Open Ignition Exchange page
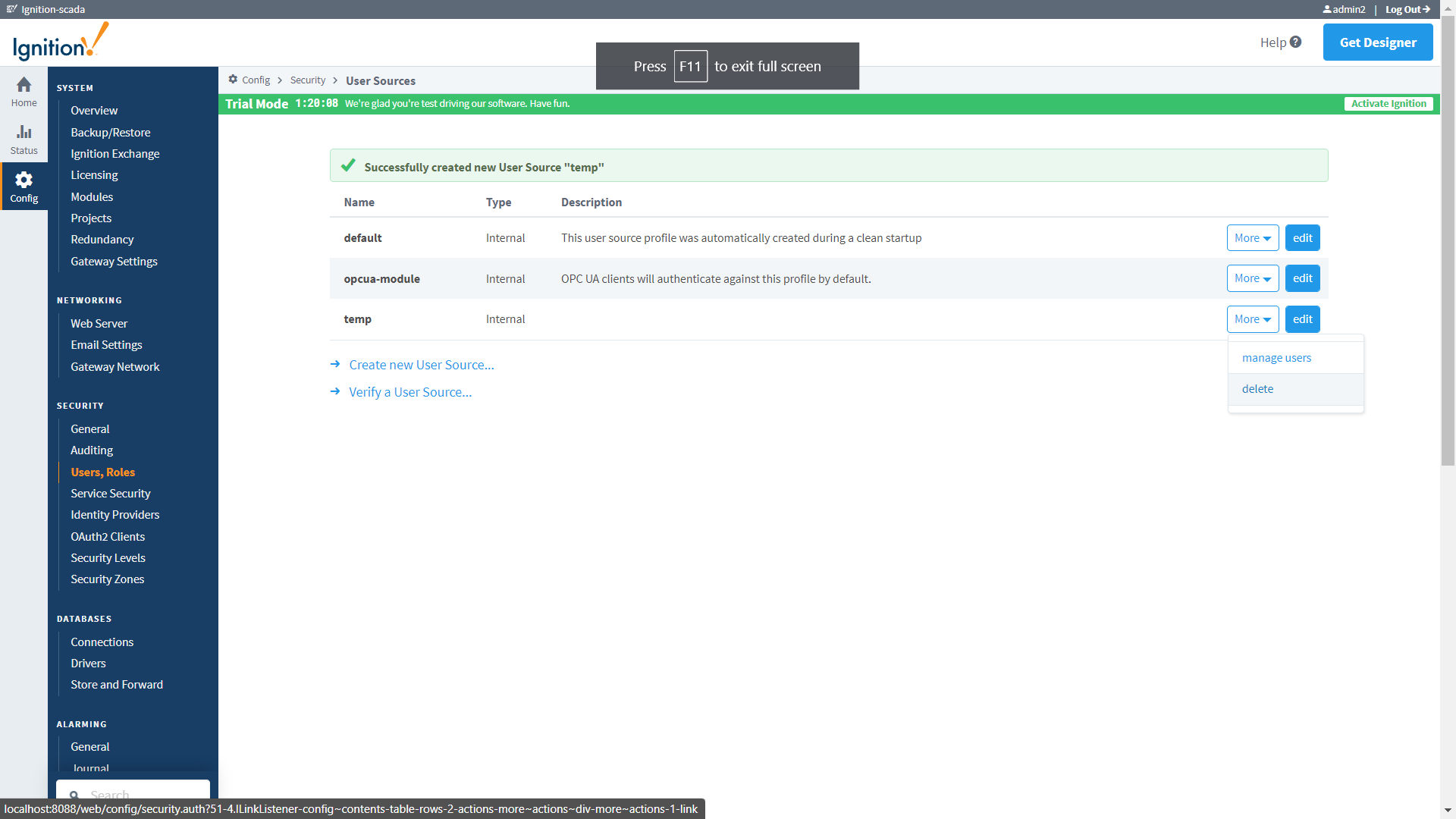Screen dimensions: 1456x819 click(x=115, y=153)
